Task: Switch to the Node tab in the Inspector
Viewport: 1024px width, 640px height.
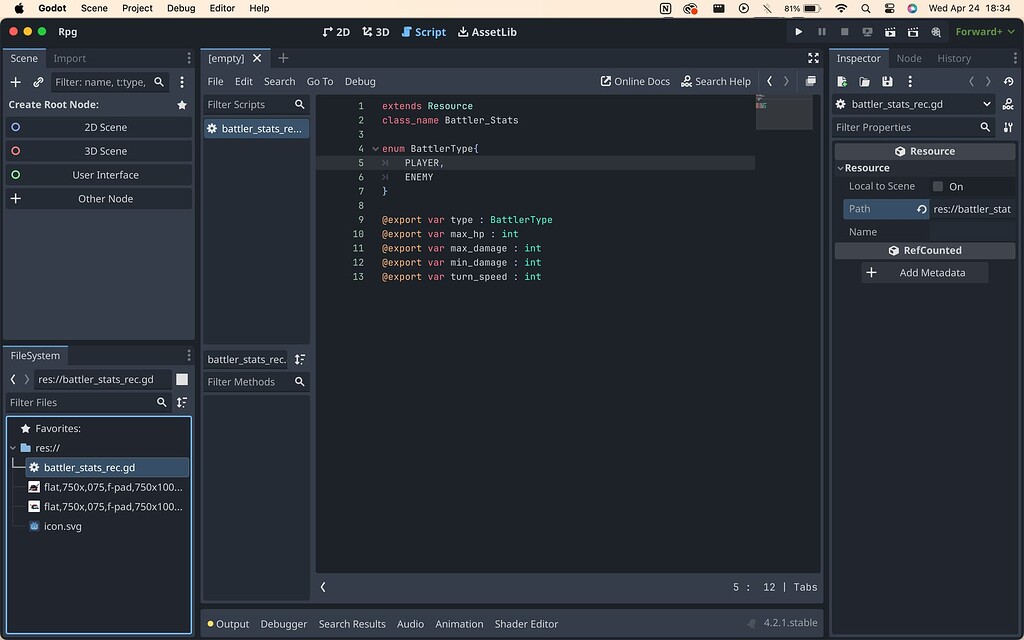Action: click(909, 58)
